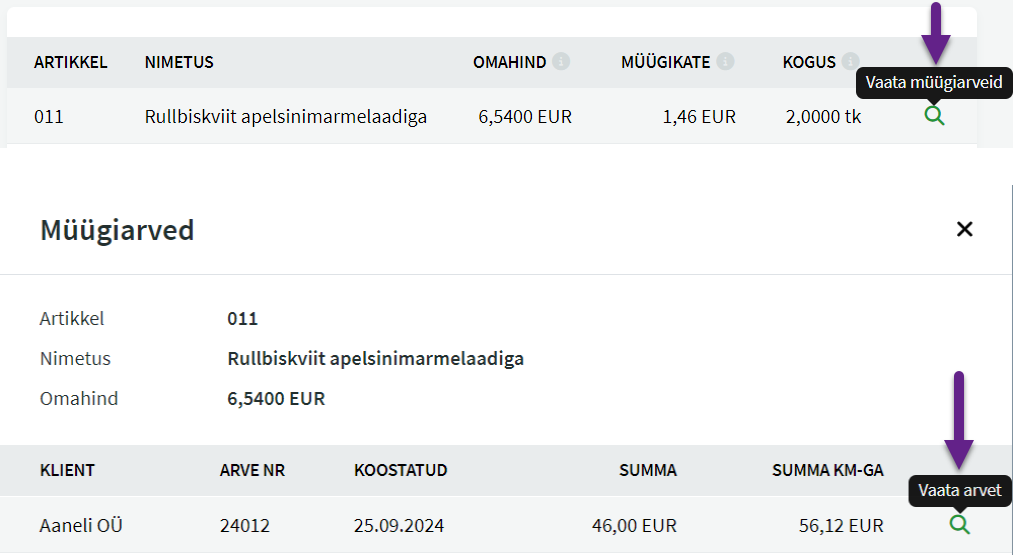Click invoice number 24012
Image resolution: width=1013 pixels, height=555 pixels.
245,525
